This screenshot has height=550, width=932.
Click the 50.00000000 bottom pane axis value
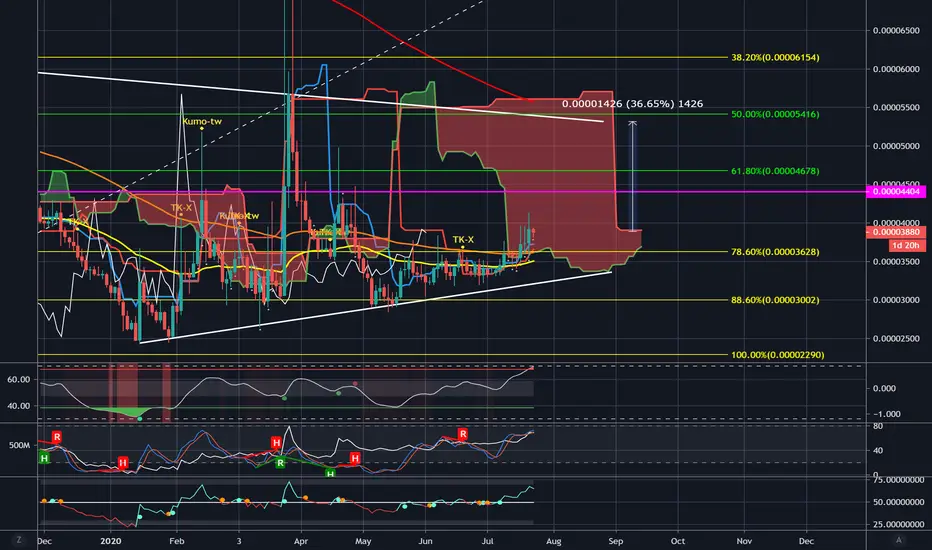(898, 502)
